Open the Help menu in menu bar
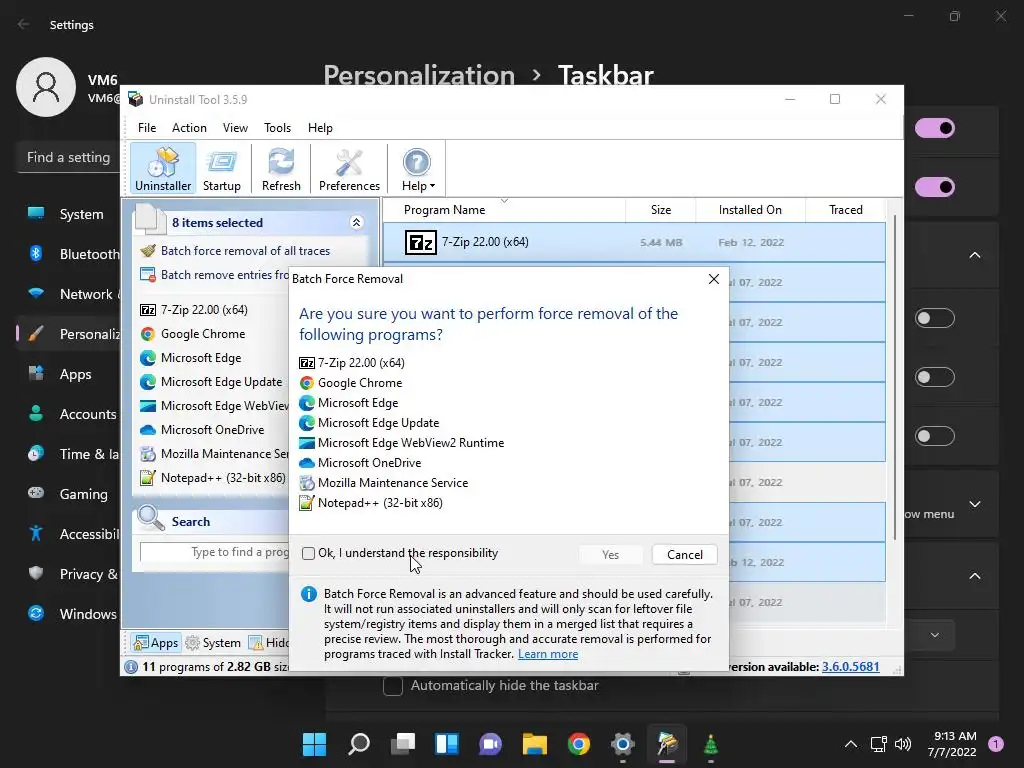1024x768 pixels. click(320, 128)
